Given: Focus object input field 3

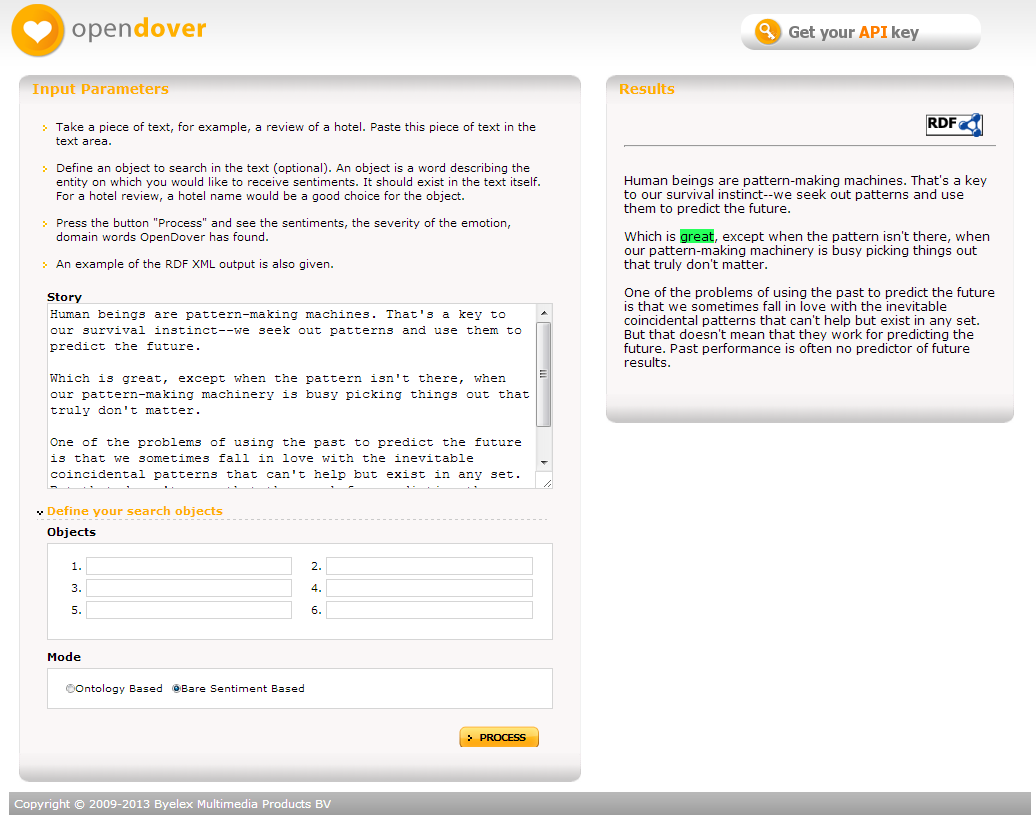Looking at the screenshot, I should click(x=189, y=588).
